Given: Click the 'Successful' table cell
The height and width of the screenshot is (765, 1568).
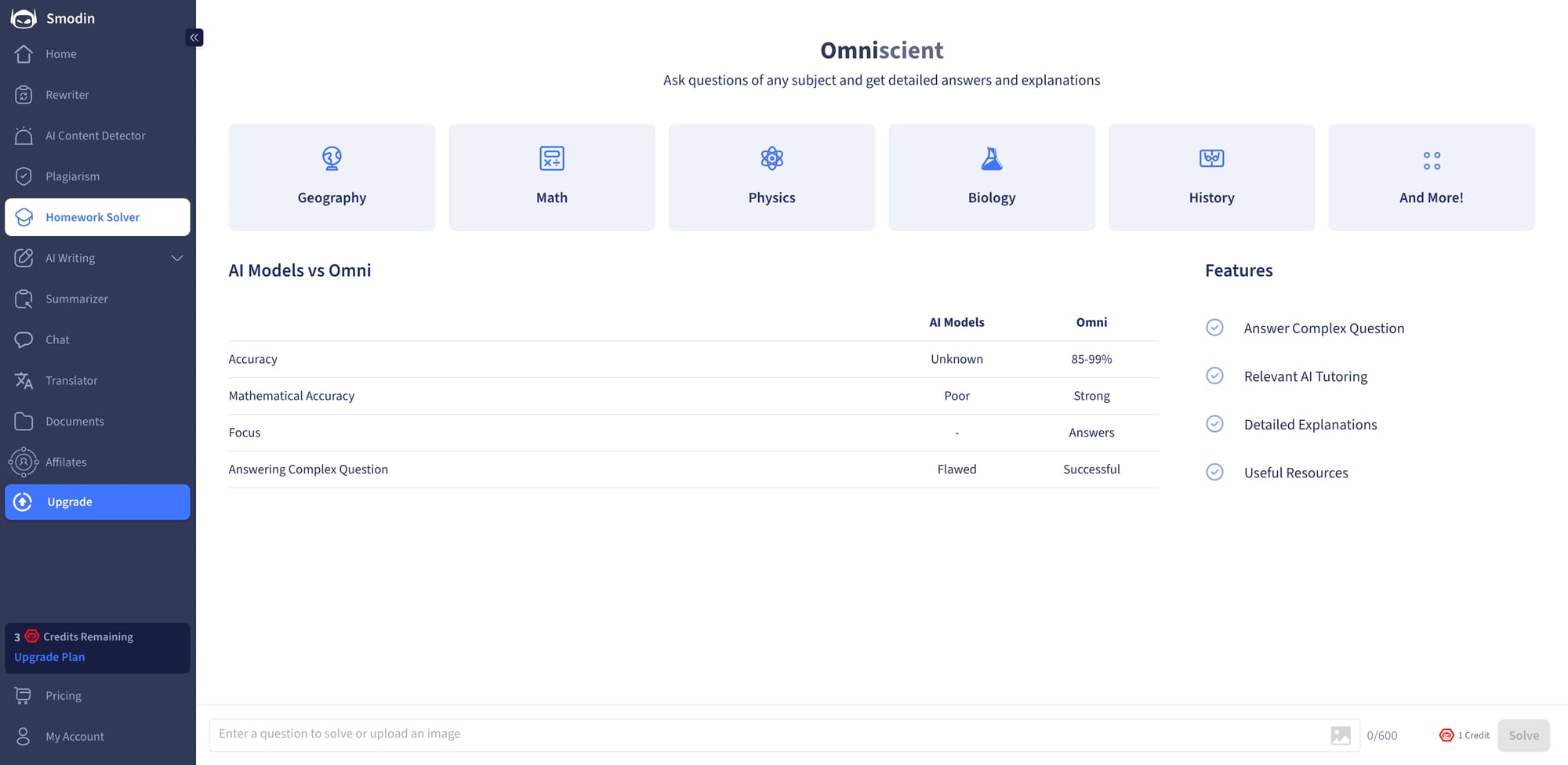Looking at the screenshot, I should point(1091,470).
